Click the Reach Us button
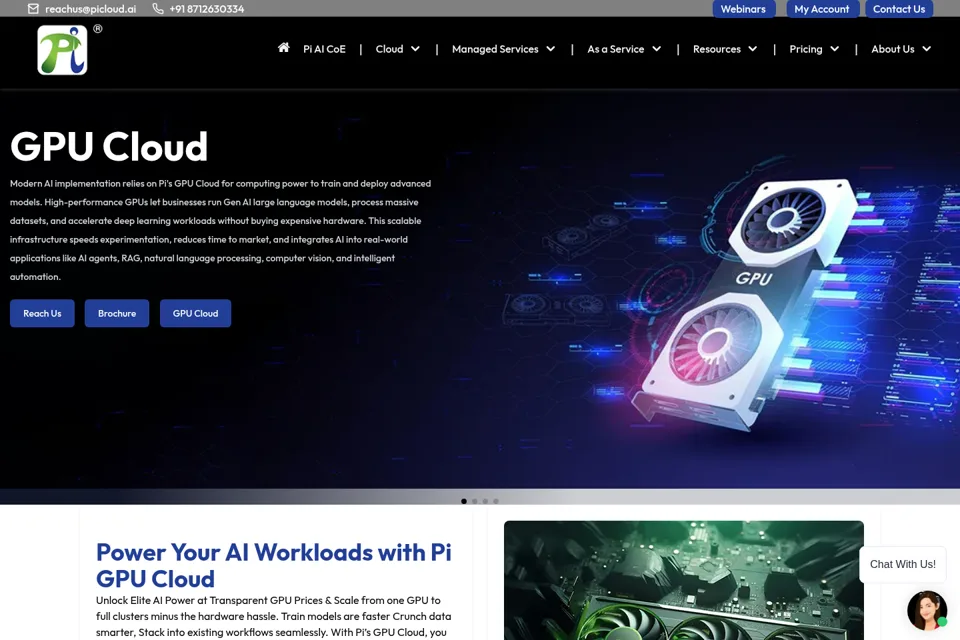 [x=42, y=313]
